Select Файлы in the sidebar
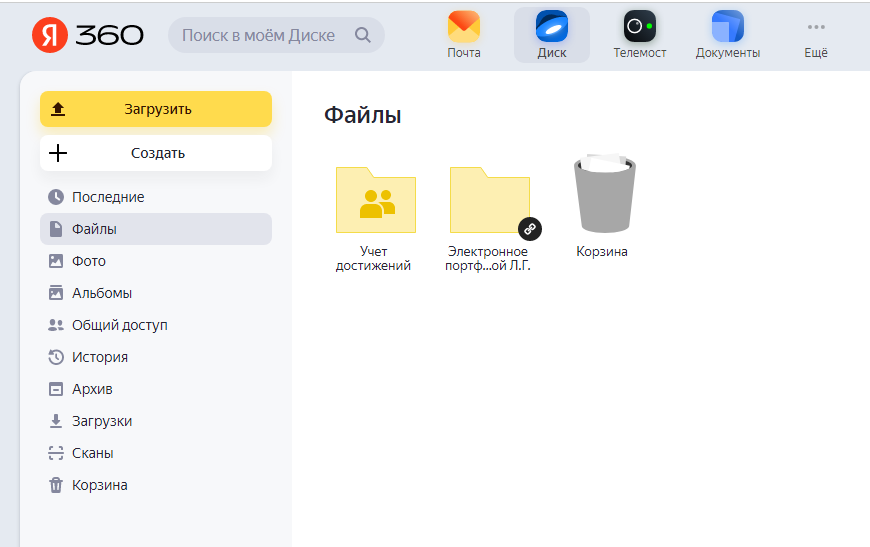The image size is (870, 547). click(x=156, y=229)
